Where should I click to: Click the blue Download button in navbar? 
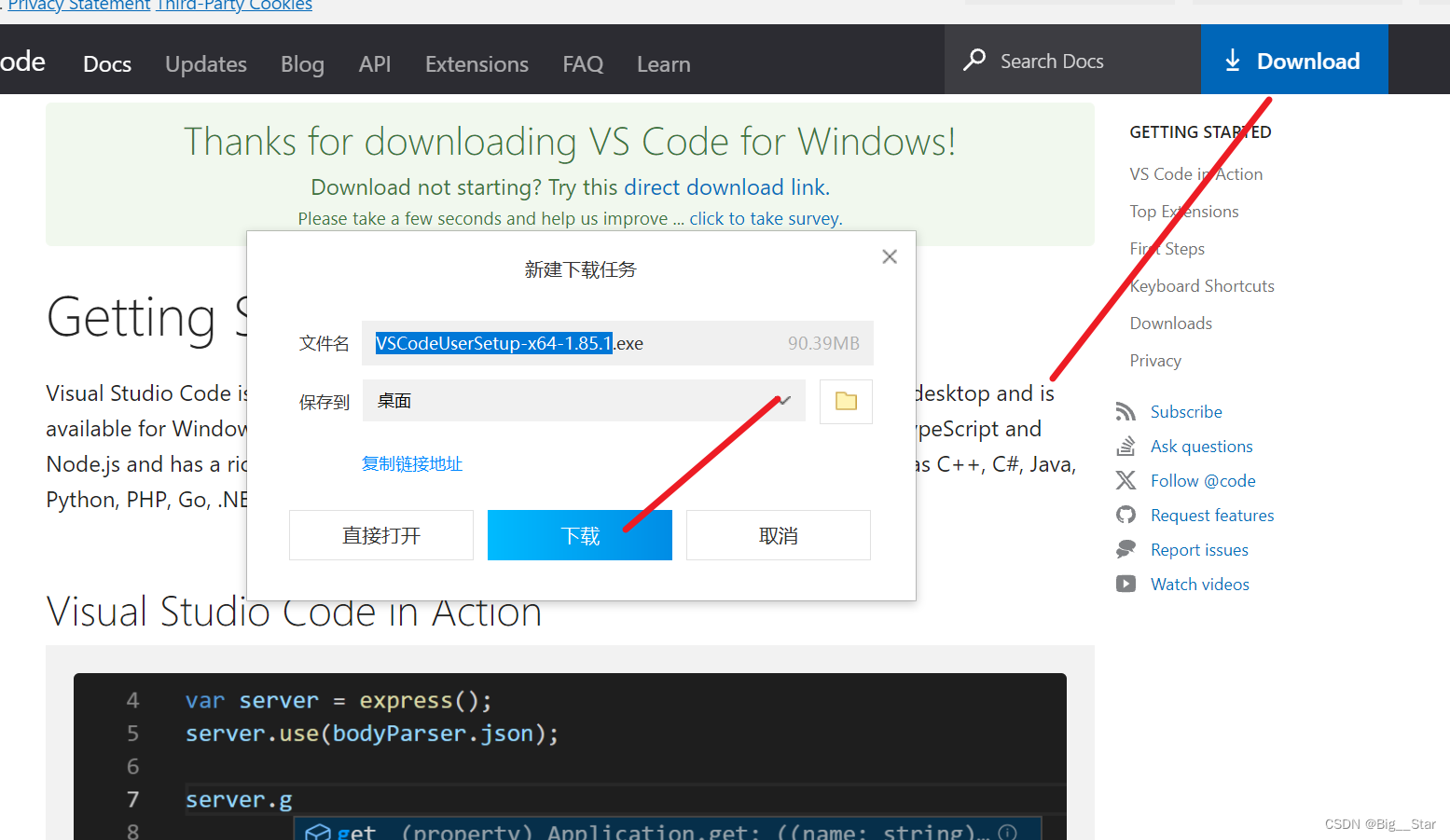(x=1294, y=61)
